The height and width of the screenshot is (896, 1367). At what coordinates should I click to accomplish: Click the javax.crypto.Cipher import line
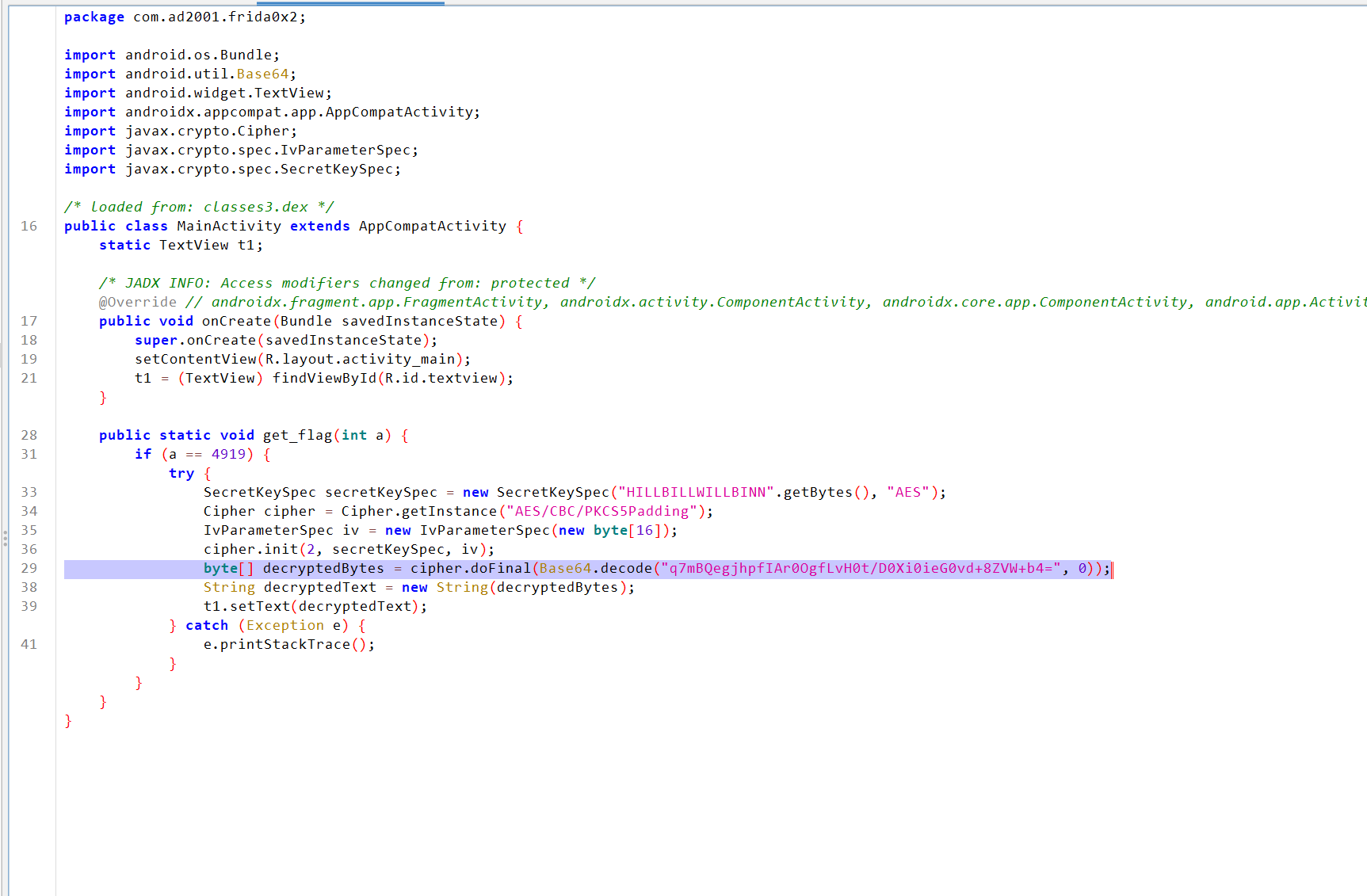click(181, 131)
